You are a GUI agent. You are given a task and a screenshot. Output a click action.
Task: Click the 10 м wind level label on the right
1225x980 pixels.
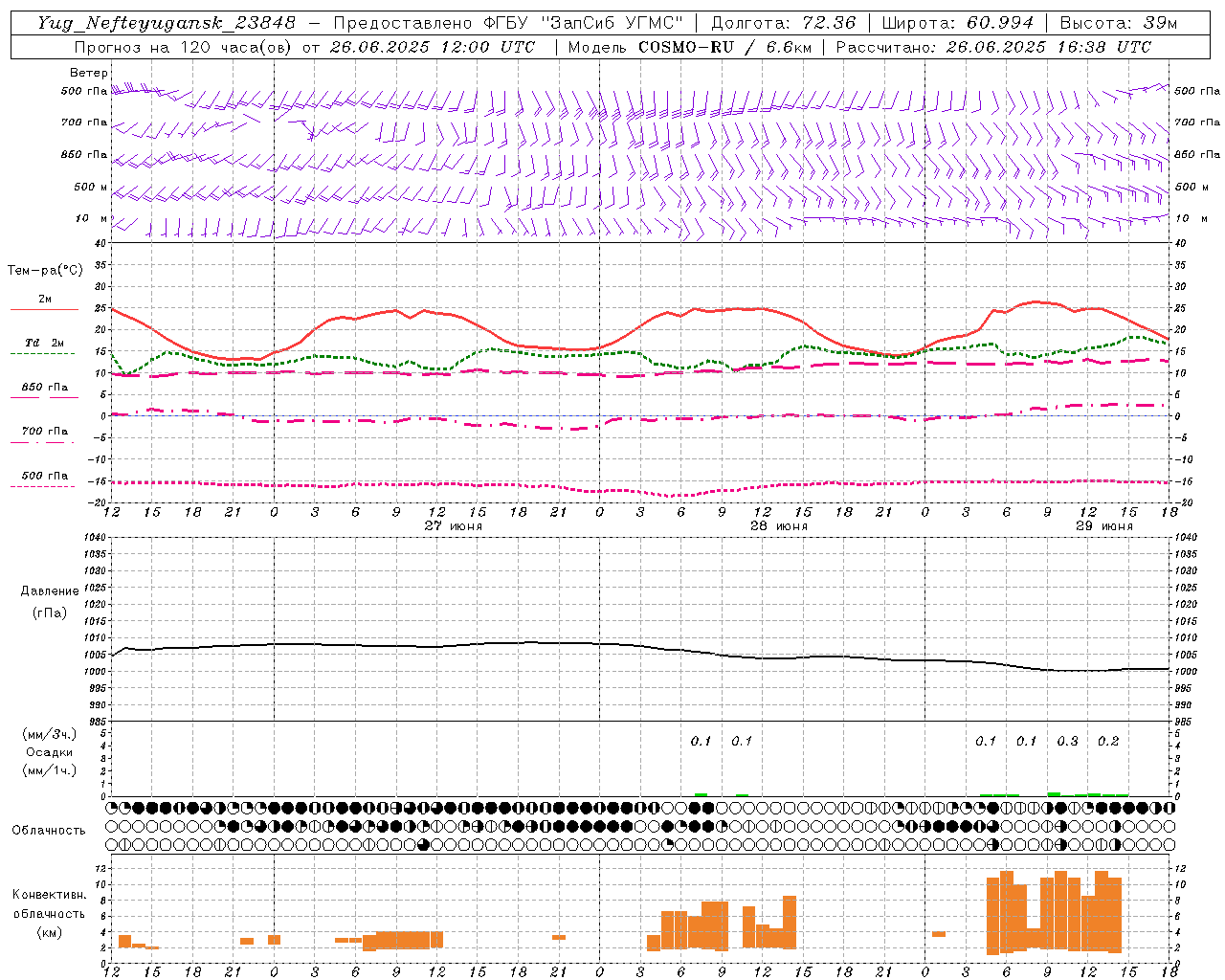(1191, 218)
